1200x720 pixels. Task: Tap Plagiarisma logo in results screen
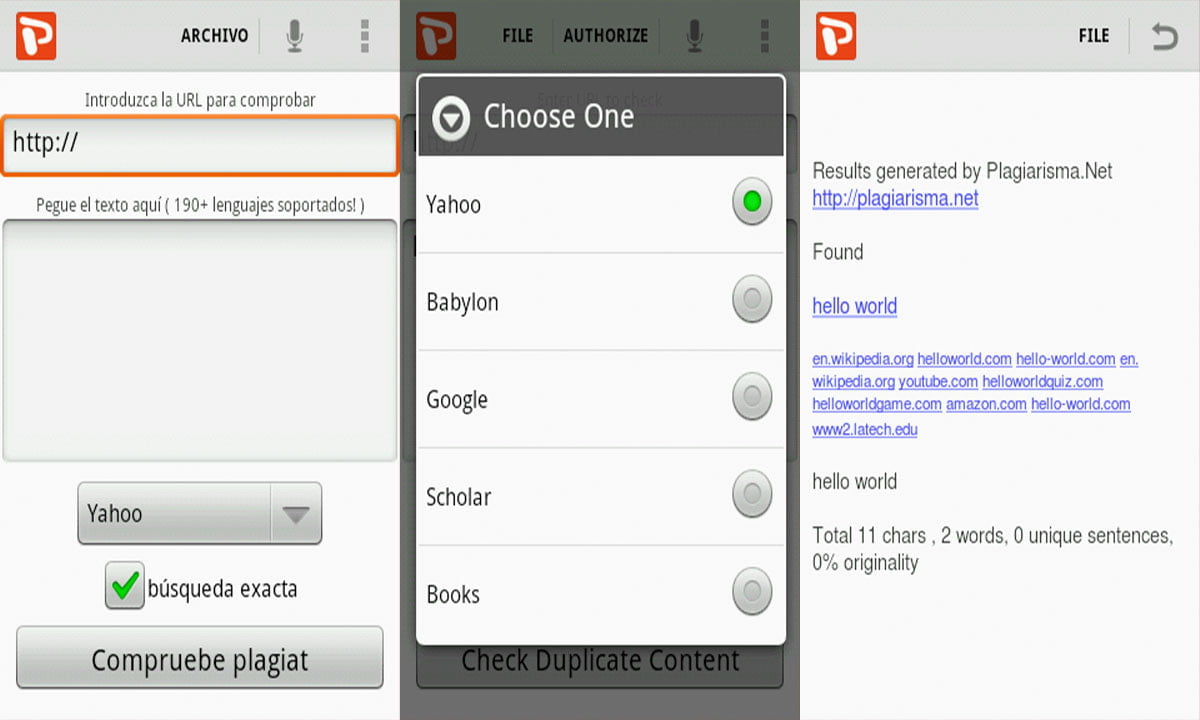pos(836,36)
